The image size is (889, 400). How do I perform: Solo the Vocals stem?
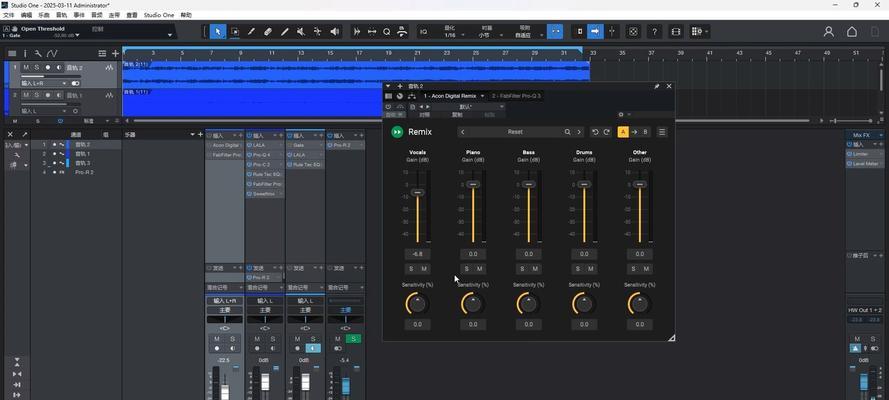[x=411, y=269]
